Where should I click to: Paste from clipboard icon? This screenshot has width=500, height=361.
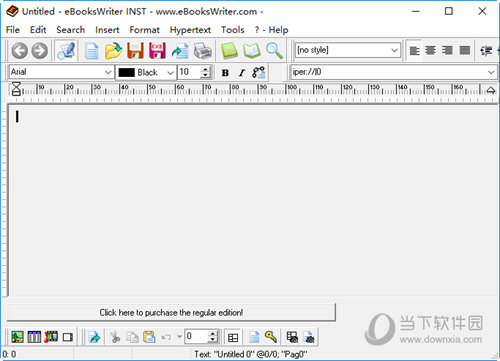coord(149,337)
